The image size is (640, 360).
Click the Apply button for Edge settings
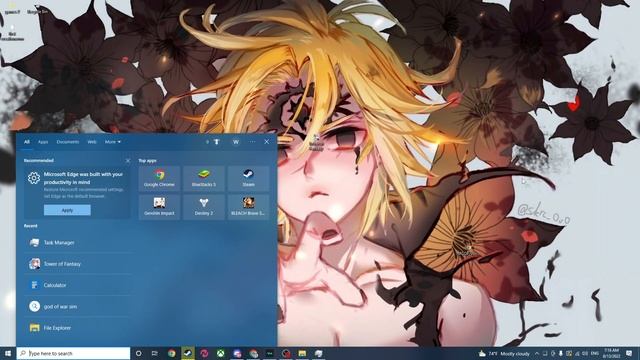pyautogui.click(x=67, y=210)
